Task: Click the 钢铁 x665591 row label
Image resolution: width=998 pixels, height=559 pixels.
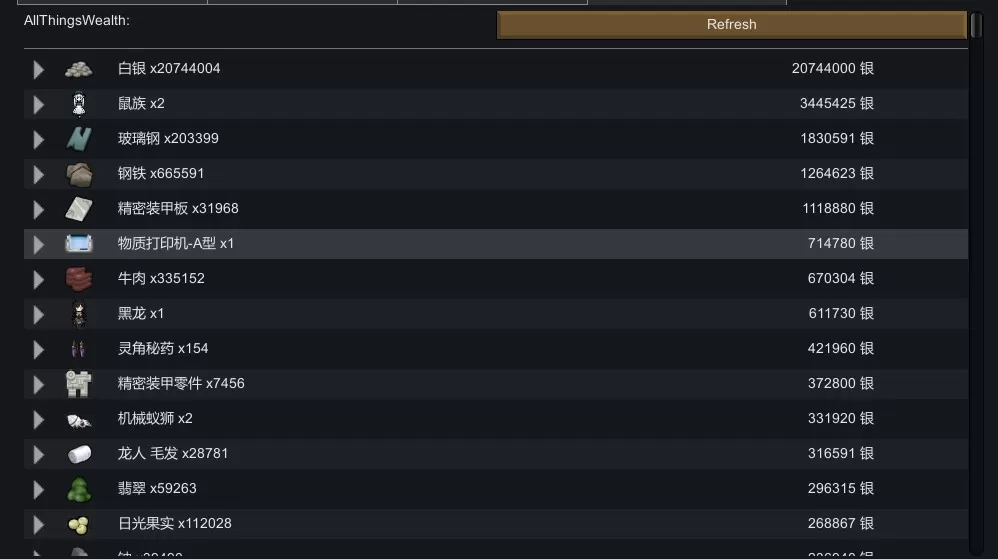Action: click(161, 173)
